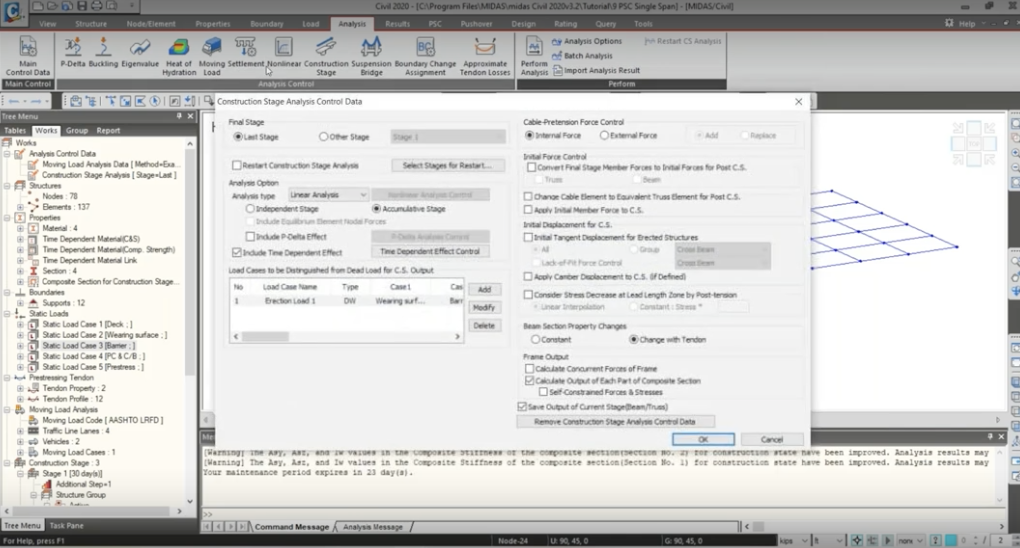Open Approximate Tendon Losses
1020x548 pixels.
(485, 57)
